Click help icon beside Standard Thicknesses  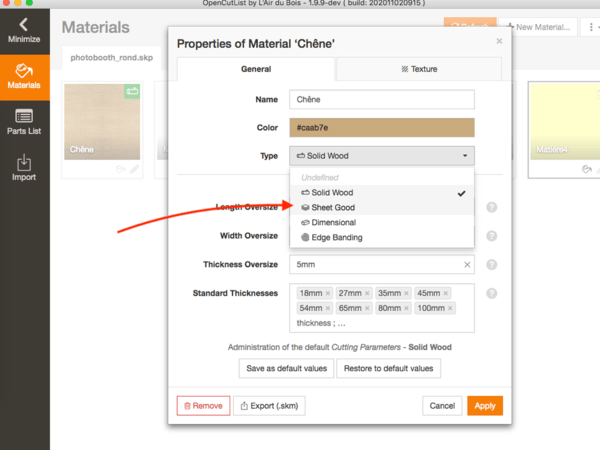coord(491,294)
